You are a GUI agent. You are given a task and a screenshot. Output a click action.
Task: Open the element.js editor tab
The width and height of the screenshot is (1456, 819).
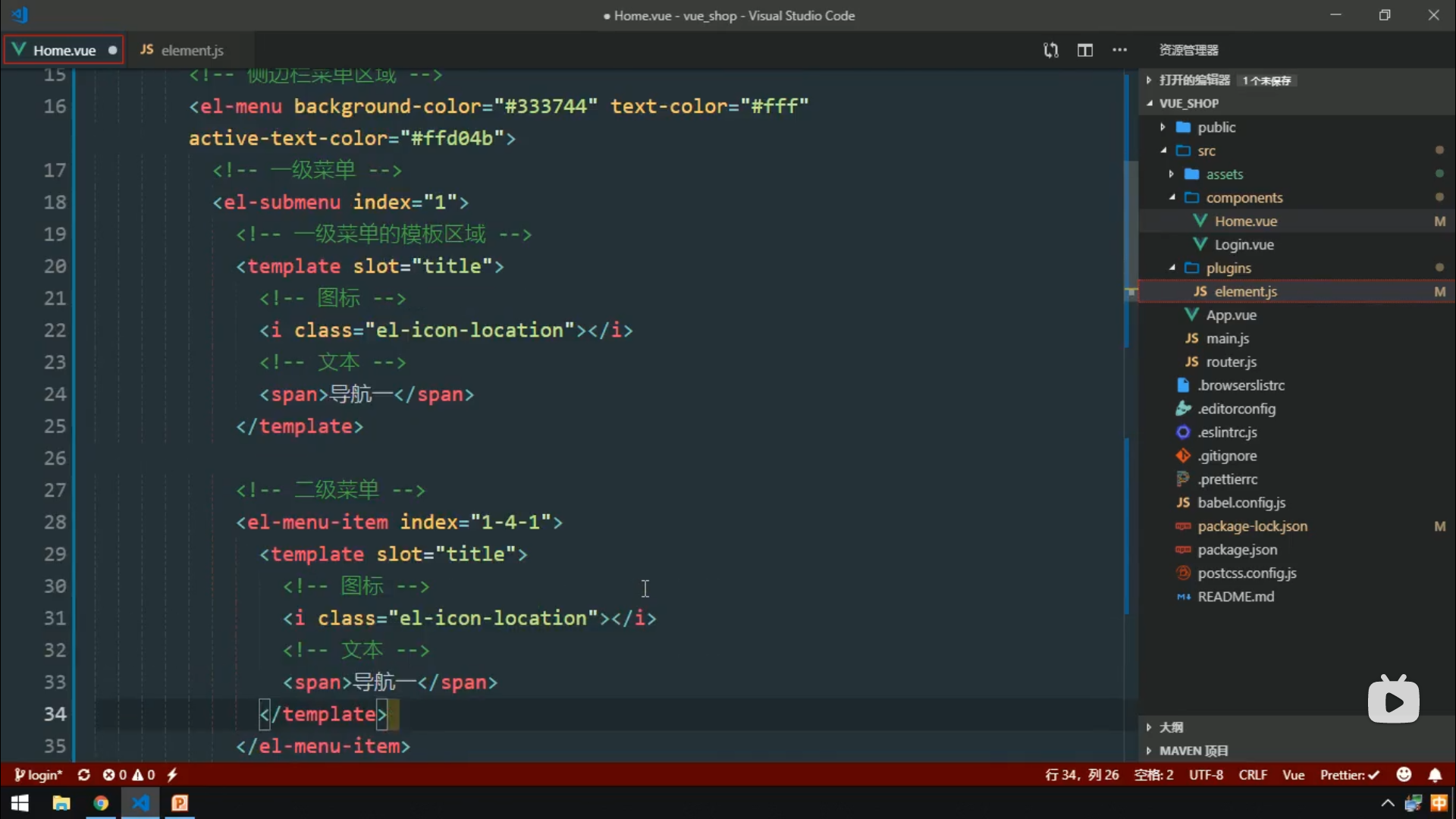(x=182, y=50)
